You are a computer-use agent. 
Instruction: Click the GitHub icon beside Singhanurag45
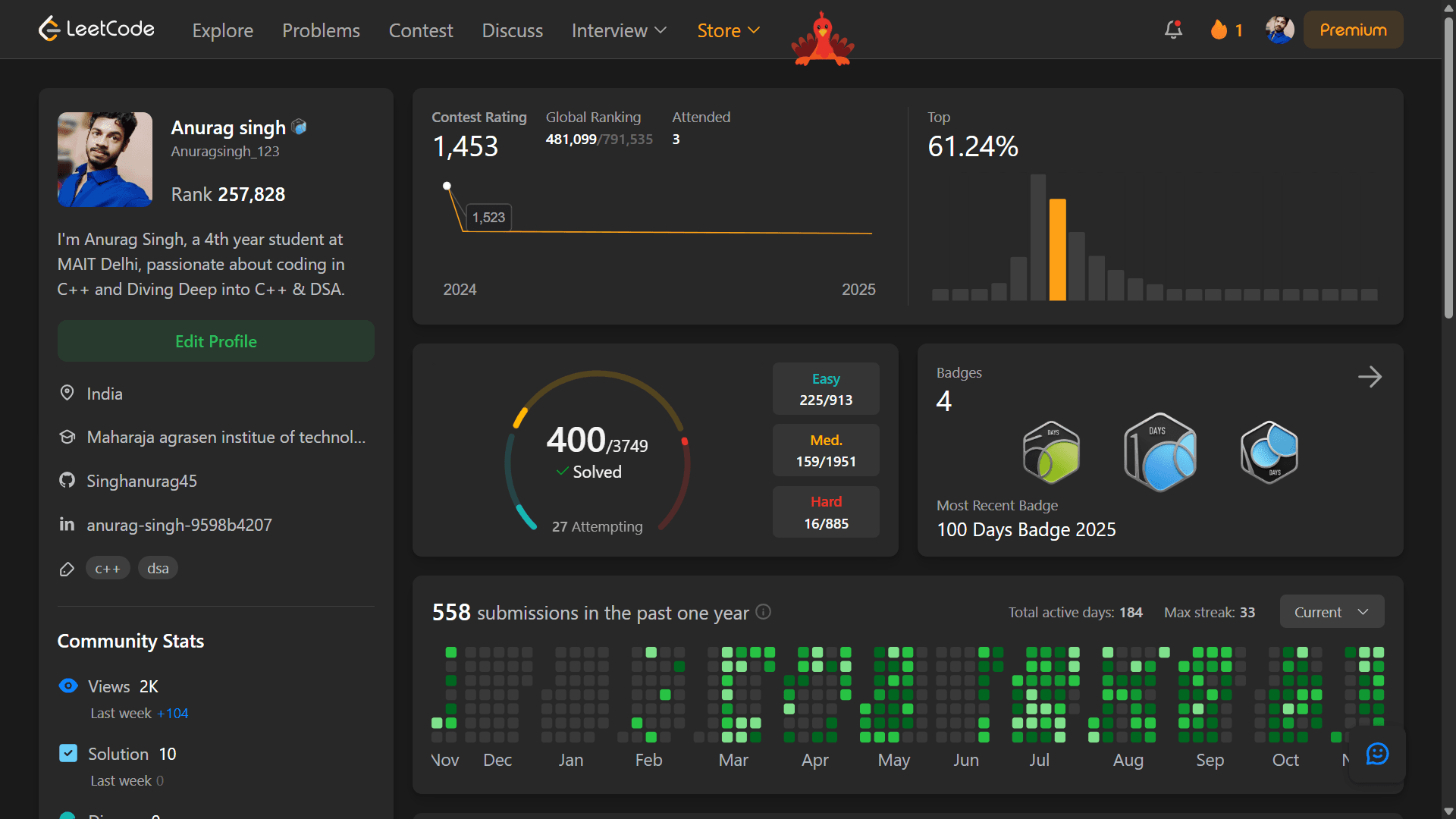click(x=67, y=481)
